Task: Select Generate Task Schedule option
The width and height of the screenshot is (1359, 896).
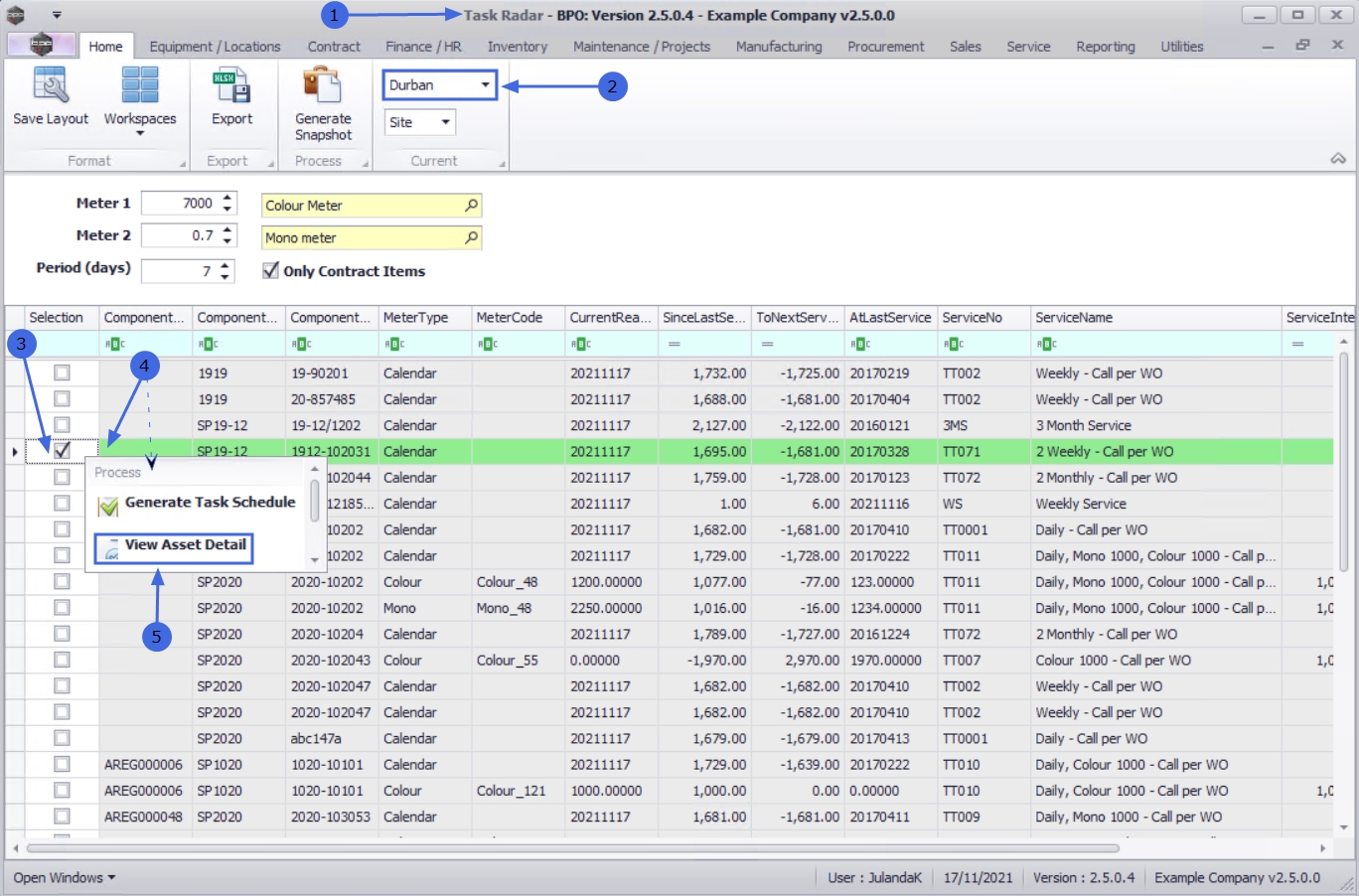Action: coord(209,503)
